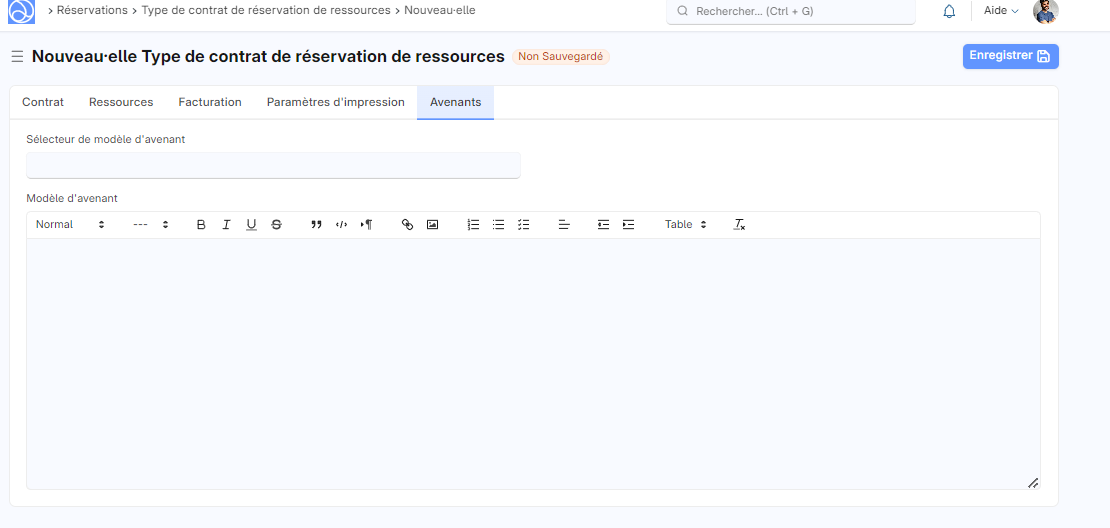Insert a hyperlink
1110x528 pixels.
point(407,224)
